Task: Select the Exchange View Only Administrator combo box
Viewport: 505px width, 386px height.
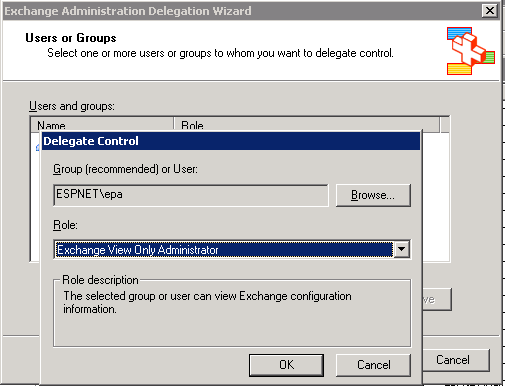Action: (232, 249)
